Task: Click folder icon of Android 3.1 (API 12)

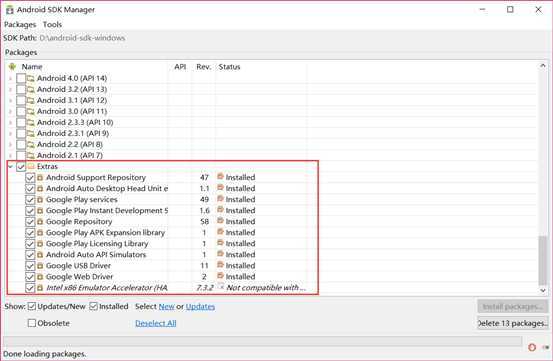Action: pyautogui.click(x=31, y=100)
